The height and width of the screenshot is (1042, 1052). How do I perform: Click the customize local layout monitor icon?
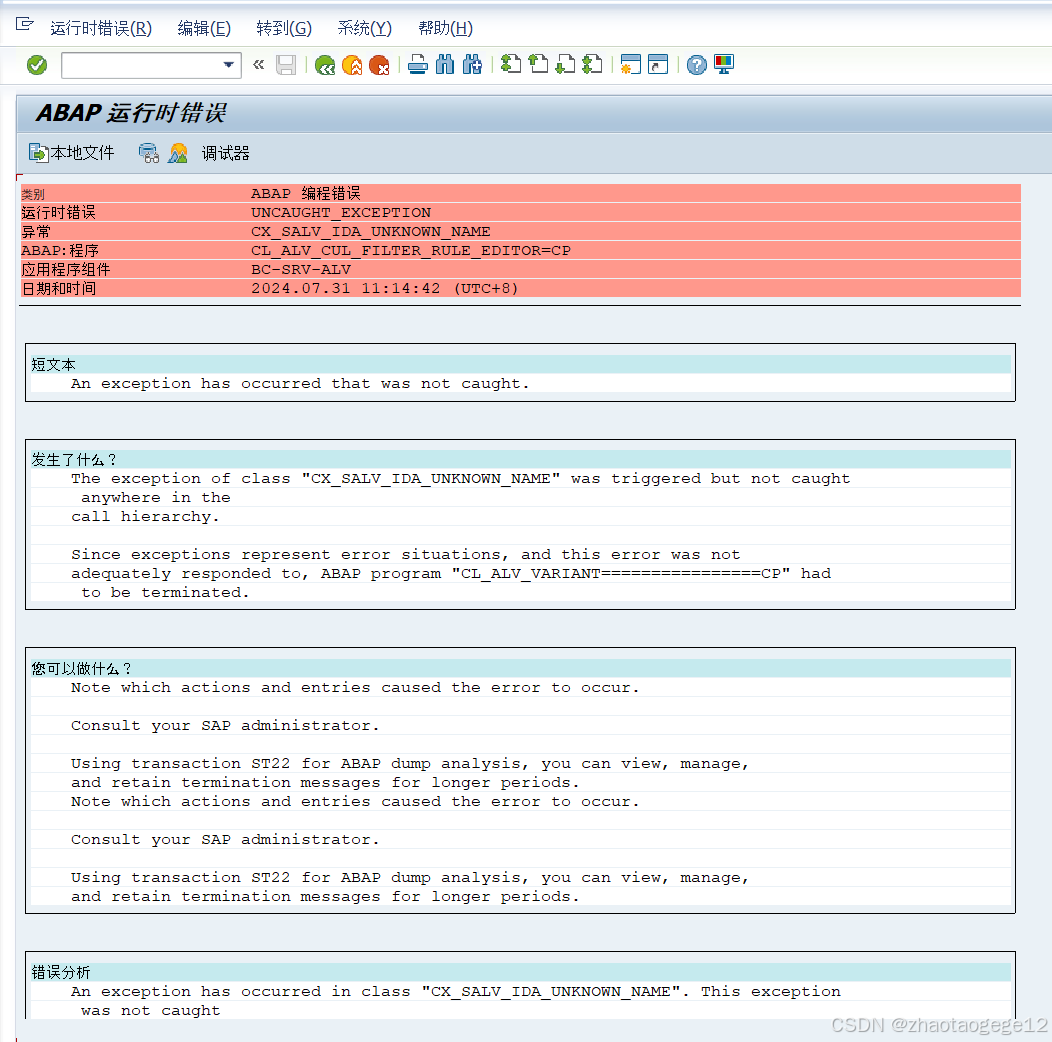coord(722,65)
